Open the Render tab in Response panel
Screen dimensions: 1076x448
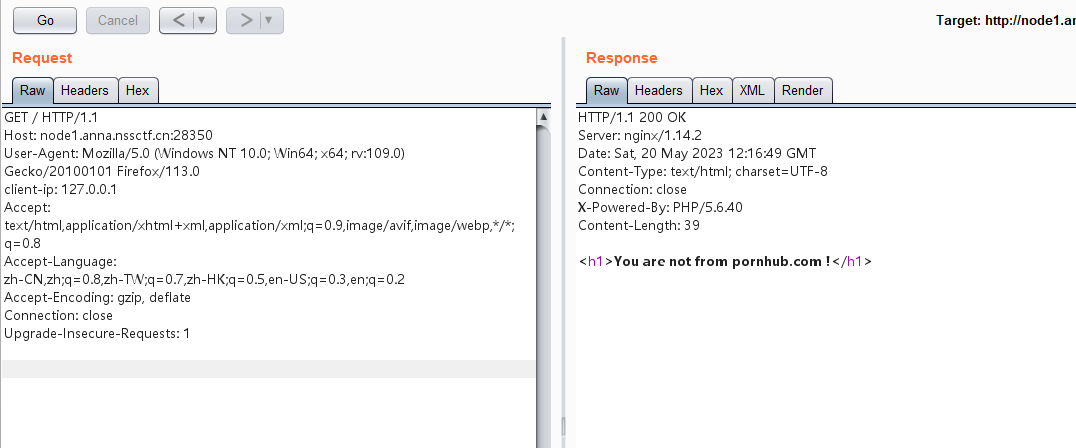(803, 91)
